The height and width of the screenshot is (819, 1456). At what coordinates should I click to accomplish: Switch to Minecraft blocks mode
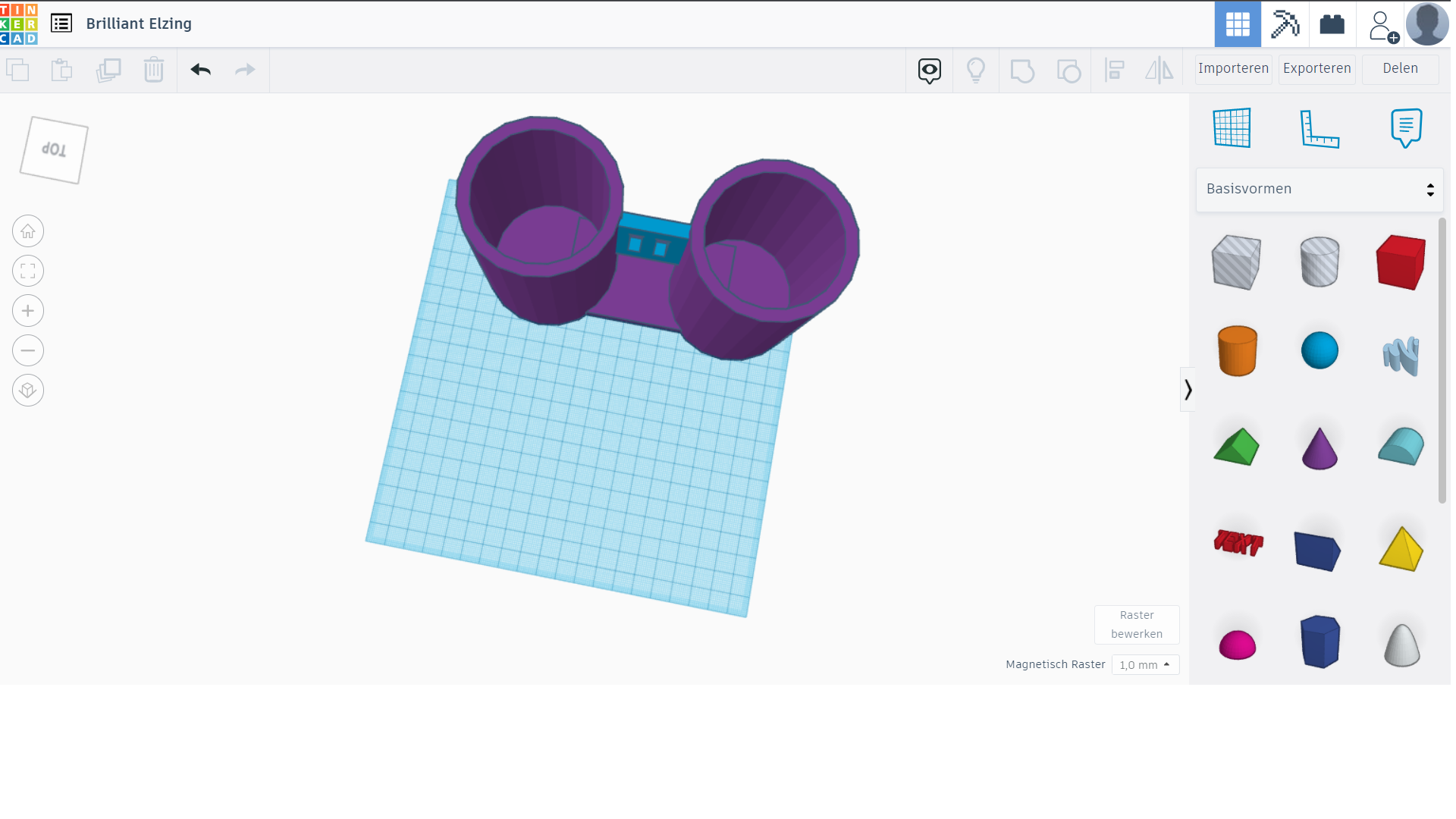point(1285,24)
